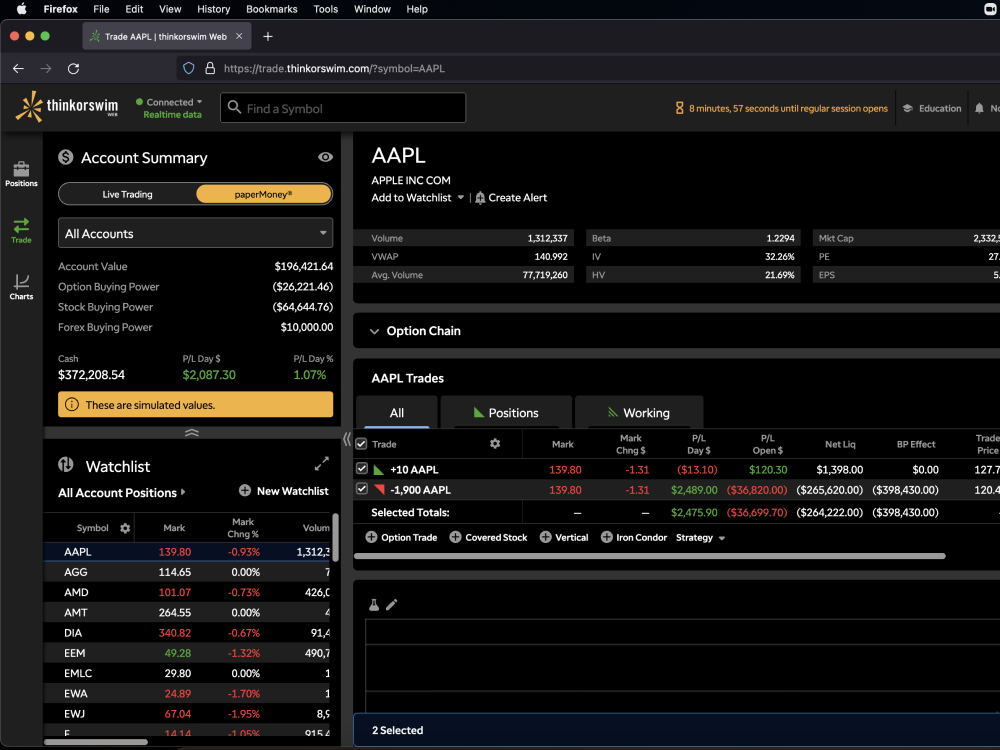Toggle account values visibility eye

pyautogui.click(x=325, y=157)
